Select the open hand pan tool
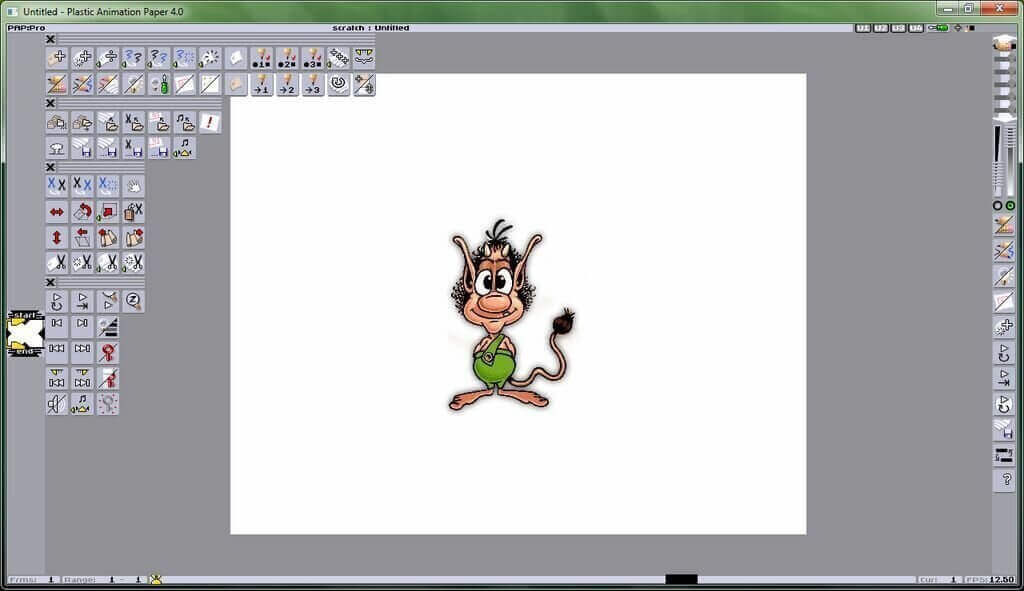This screenshot has height=591, width=1024. pos(133,186)
